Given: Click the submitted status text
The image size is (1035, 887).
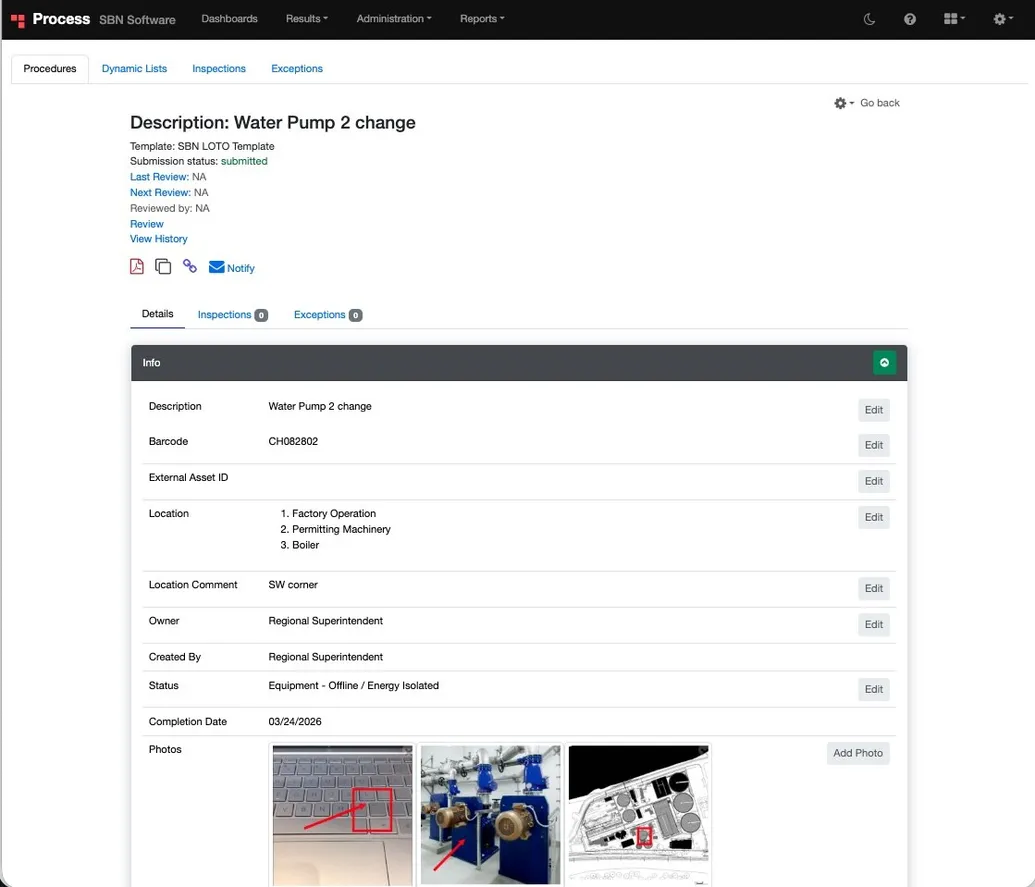Looking at the screenshot, I should click(x=244, y=161).
